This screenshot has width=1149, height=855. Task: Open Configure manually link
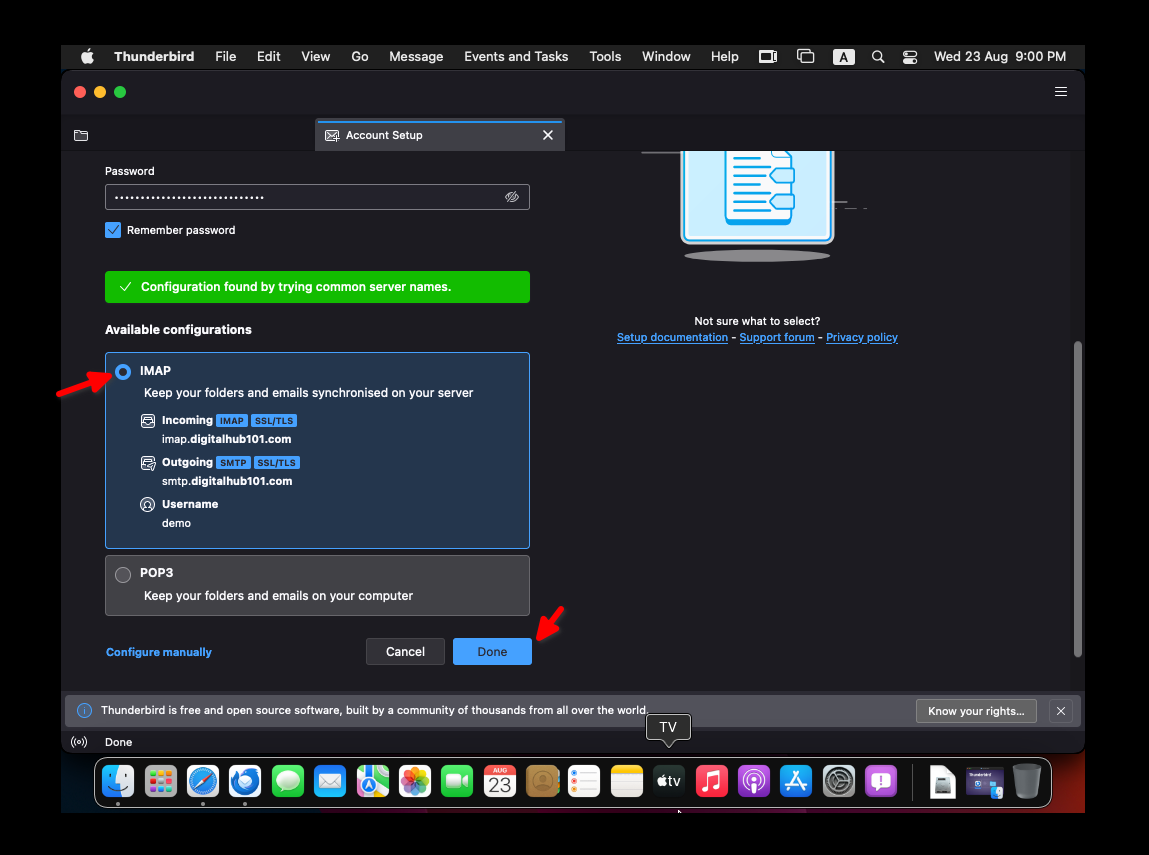[159, 652]
